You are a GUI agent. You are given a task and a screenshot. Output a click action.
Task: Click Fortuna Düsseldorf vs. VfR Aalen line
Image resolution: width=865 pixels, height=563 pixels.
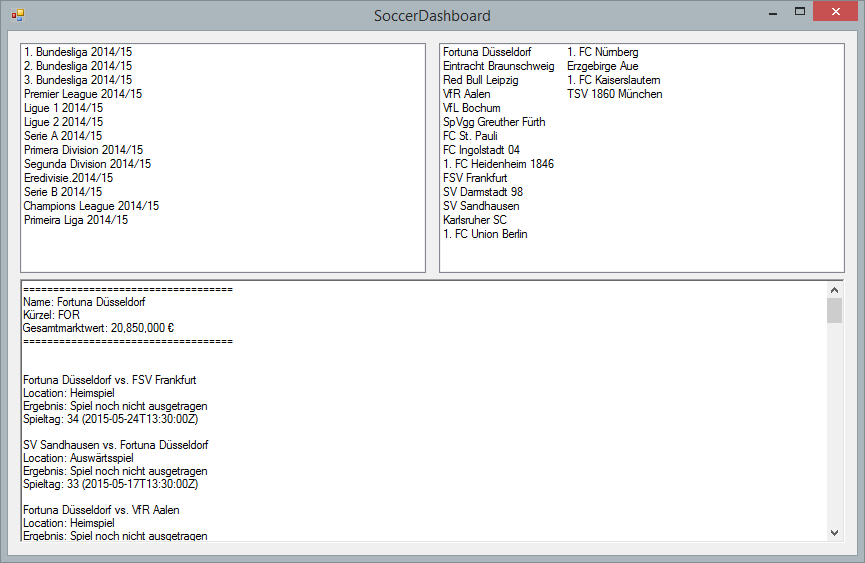pos(101,510)
